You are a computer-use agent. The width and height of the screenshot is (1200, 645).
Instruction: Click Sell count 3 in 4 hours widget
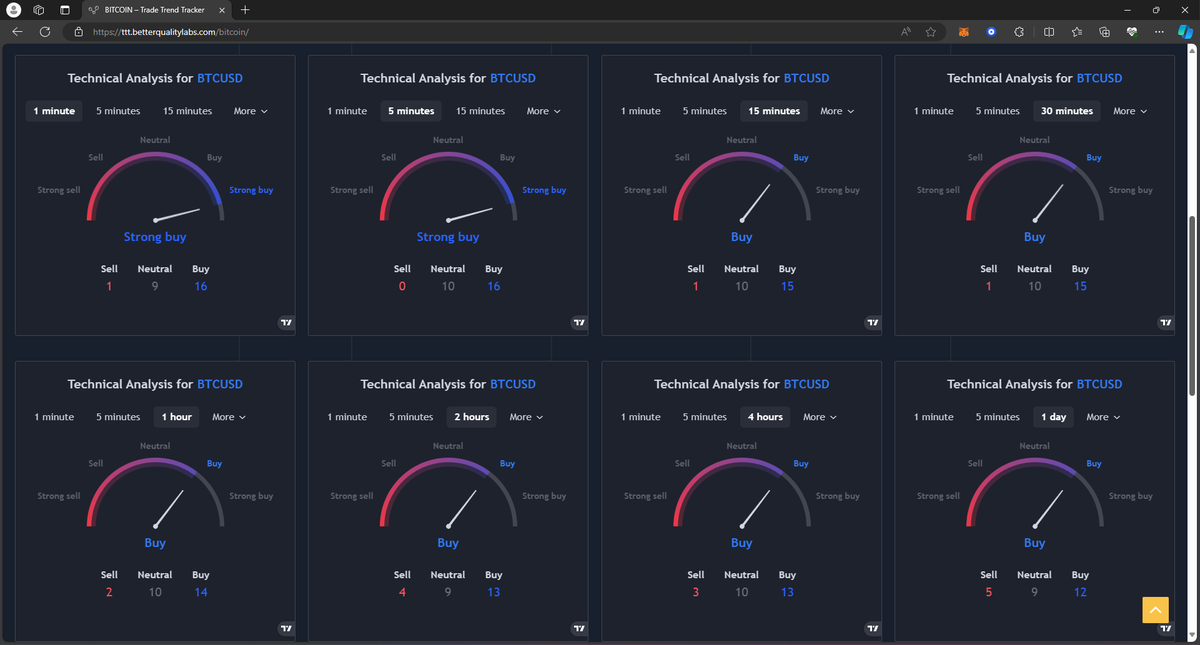pyautogui.click(x=696, y=592)
